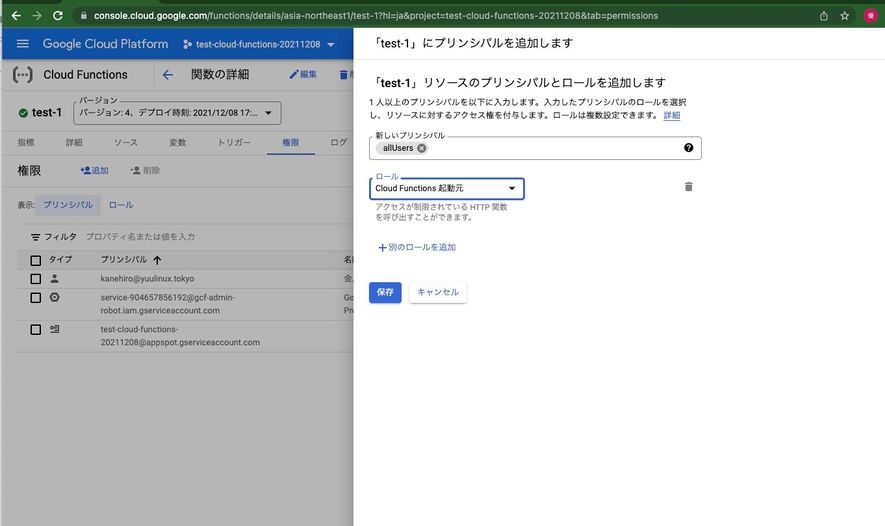Switch to the 詳細 tab
The height and width of the screenshot is (526, 885).
74,142
